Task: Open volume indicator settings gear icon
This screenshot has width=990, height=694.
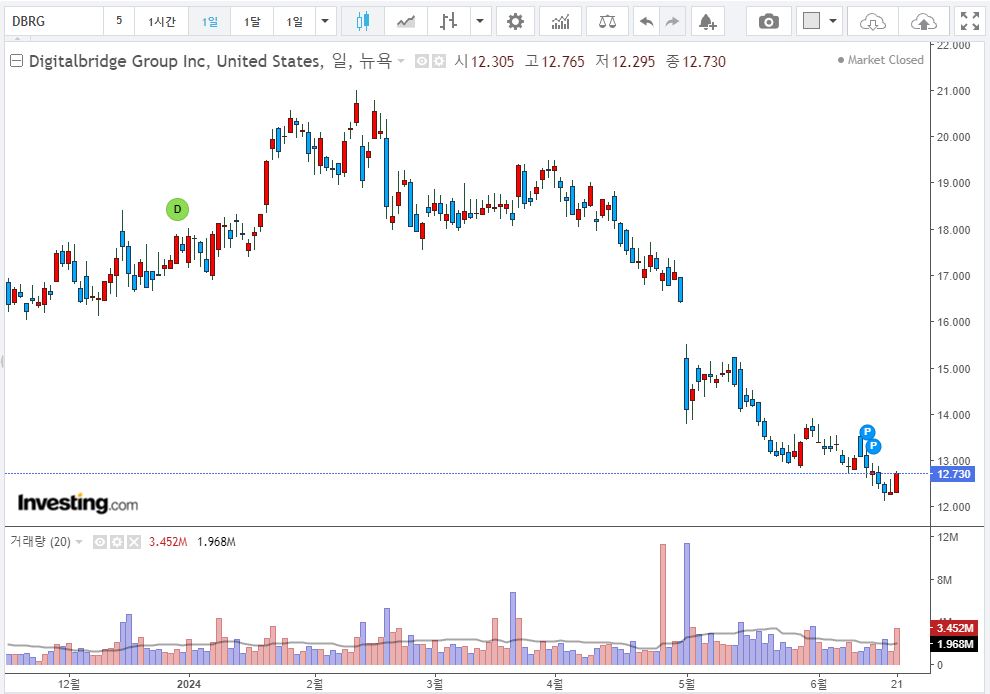Action: tap(117, 542)
